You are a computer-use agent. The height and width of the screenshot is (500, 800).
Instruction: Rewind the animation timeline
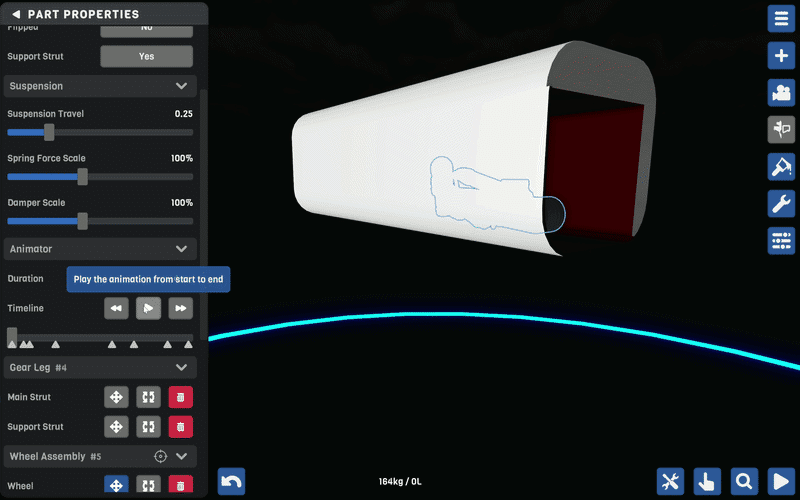pos(116,308)
